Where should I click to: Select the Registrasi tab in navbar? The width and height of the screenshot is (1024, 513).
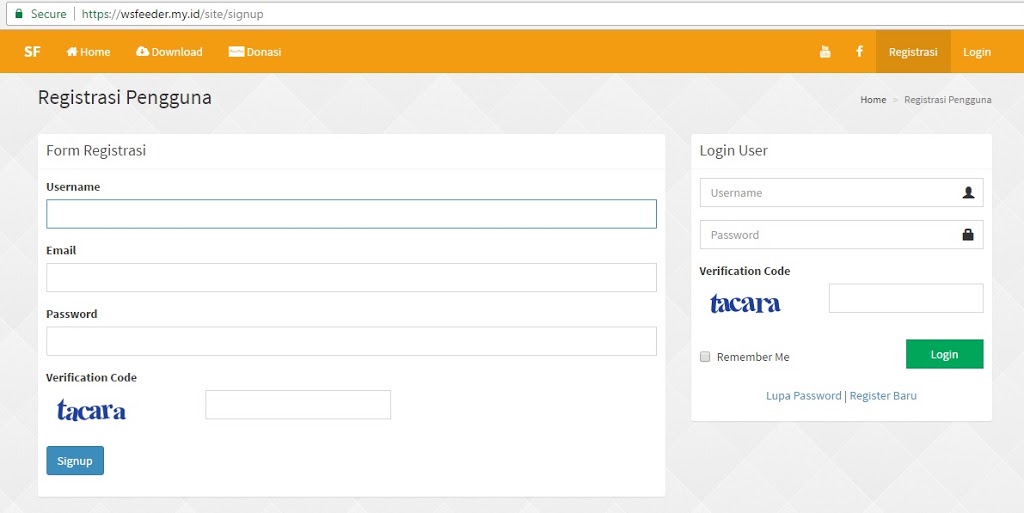point(912,52)
